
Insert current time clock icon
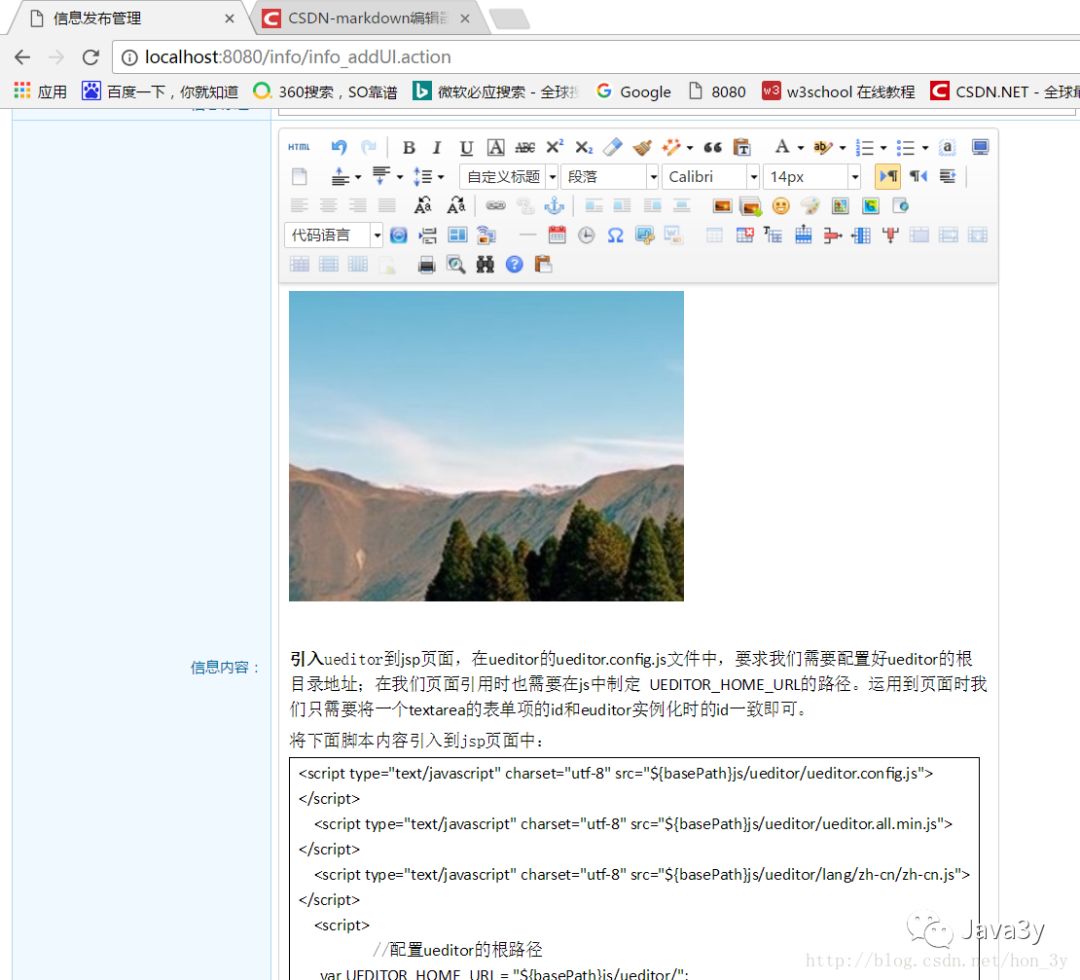click(586, 236)
